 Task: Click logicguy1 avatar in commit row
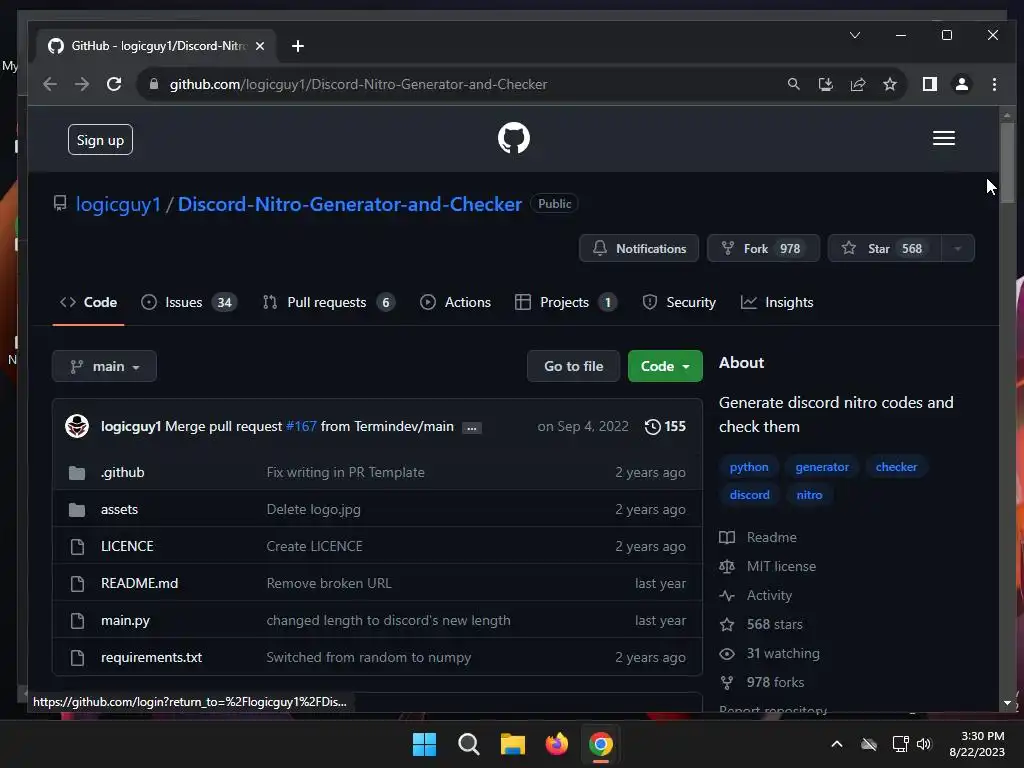click(x=77, y=426)
